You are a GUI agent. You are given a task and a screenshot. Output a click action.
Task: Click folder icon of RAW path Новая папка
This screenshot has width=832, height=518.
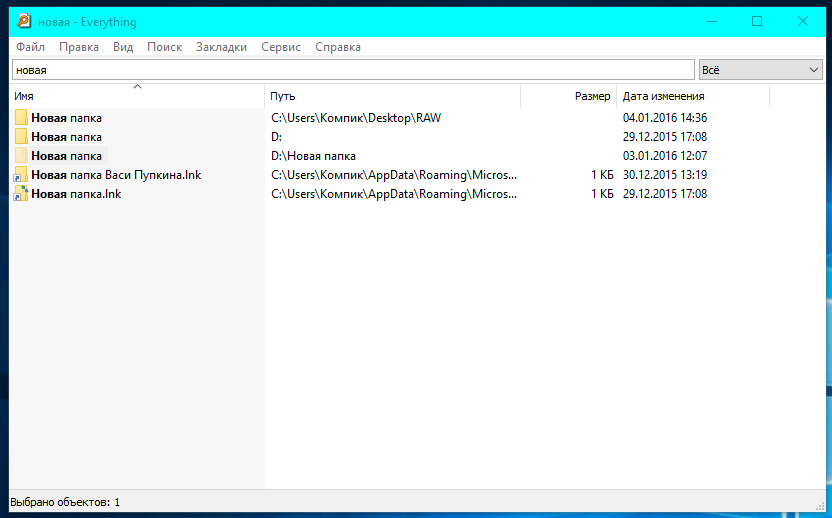(x=21, y=118)
